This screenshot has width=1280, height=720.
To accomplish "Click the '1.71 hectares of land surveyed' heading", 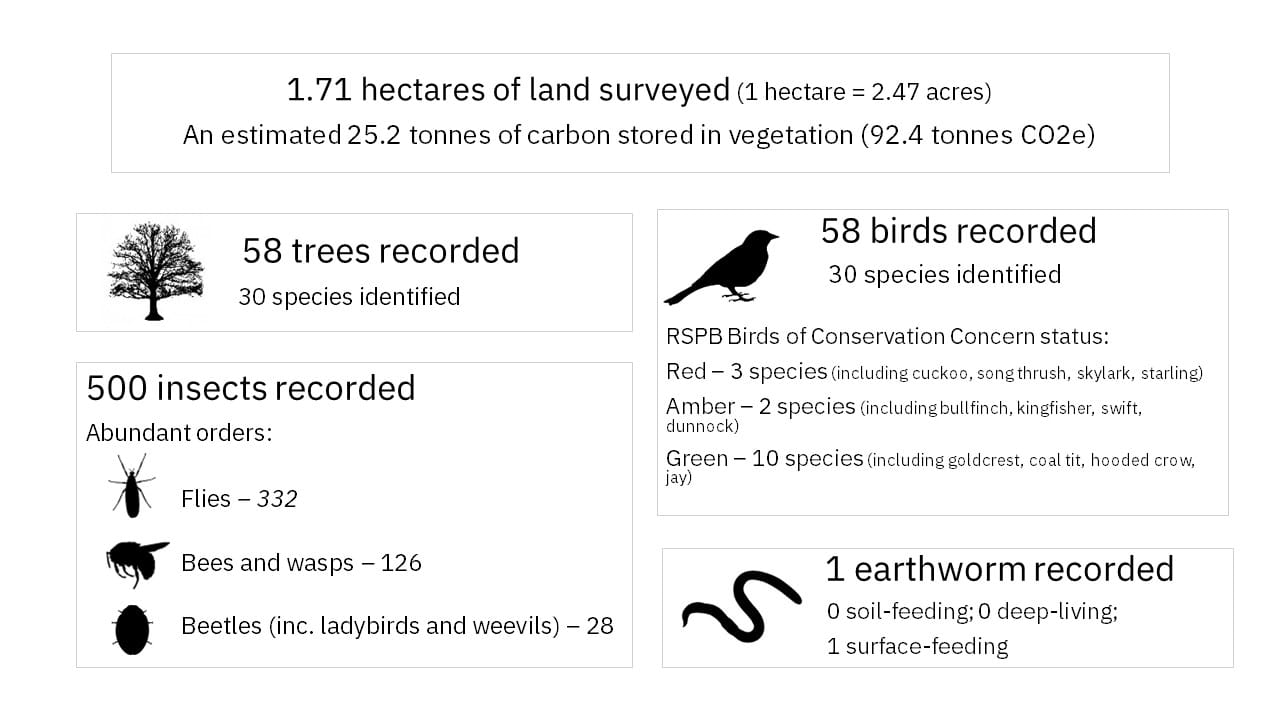I will pyautogui.click(x=508, y=90).
